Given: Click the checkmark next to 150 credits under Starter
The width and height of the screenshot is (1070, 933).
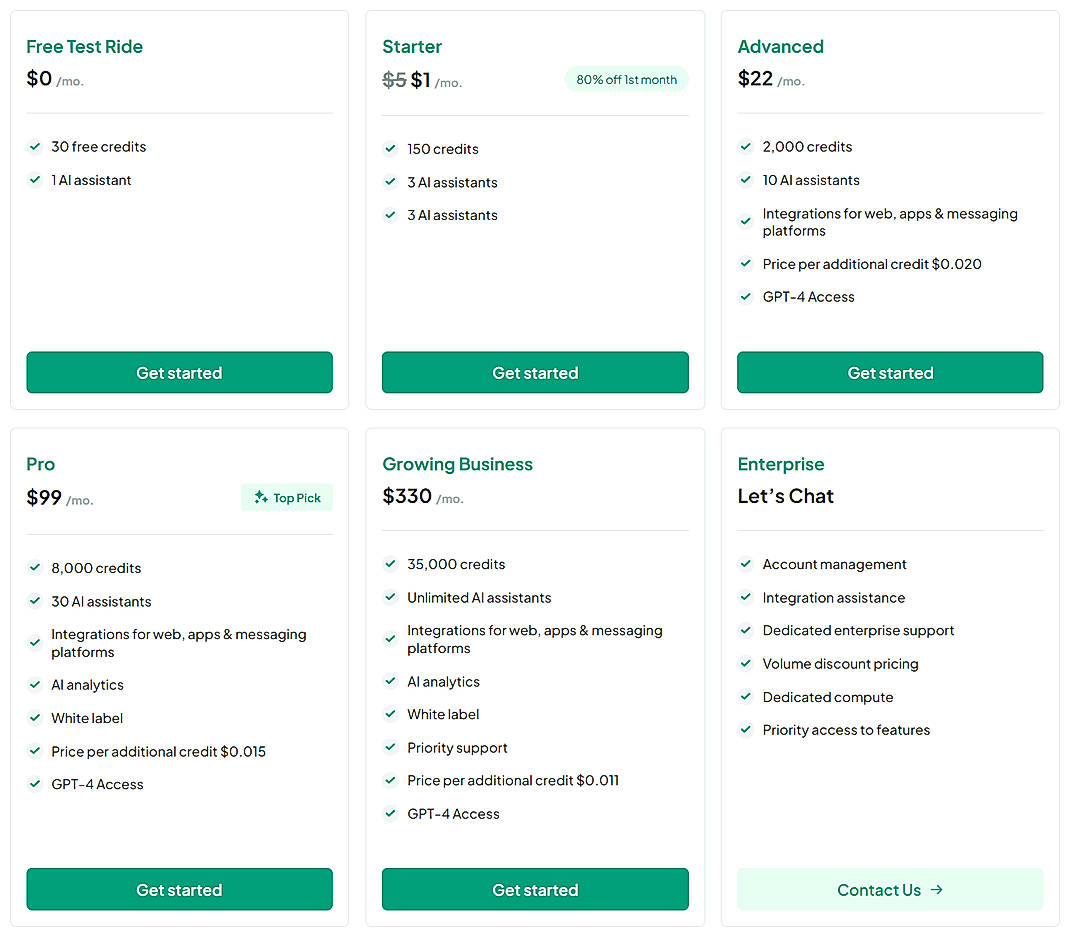Looking at the screenshot, I should pos(390,149).
